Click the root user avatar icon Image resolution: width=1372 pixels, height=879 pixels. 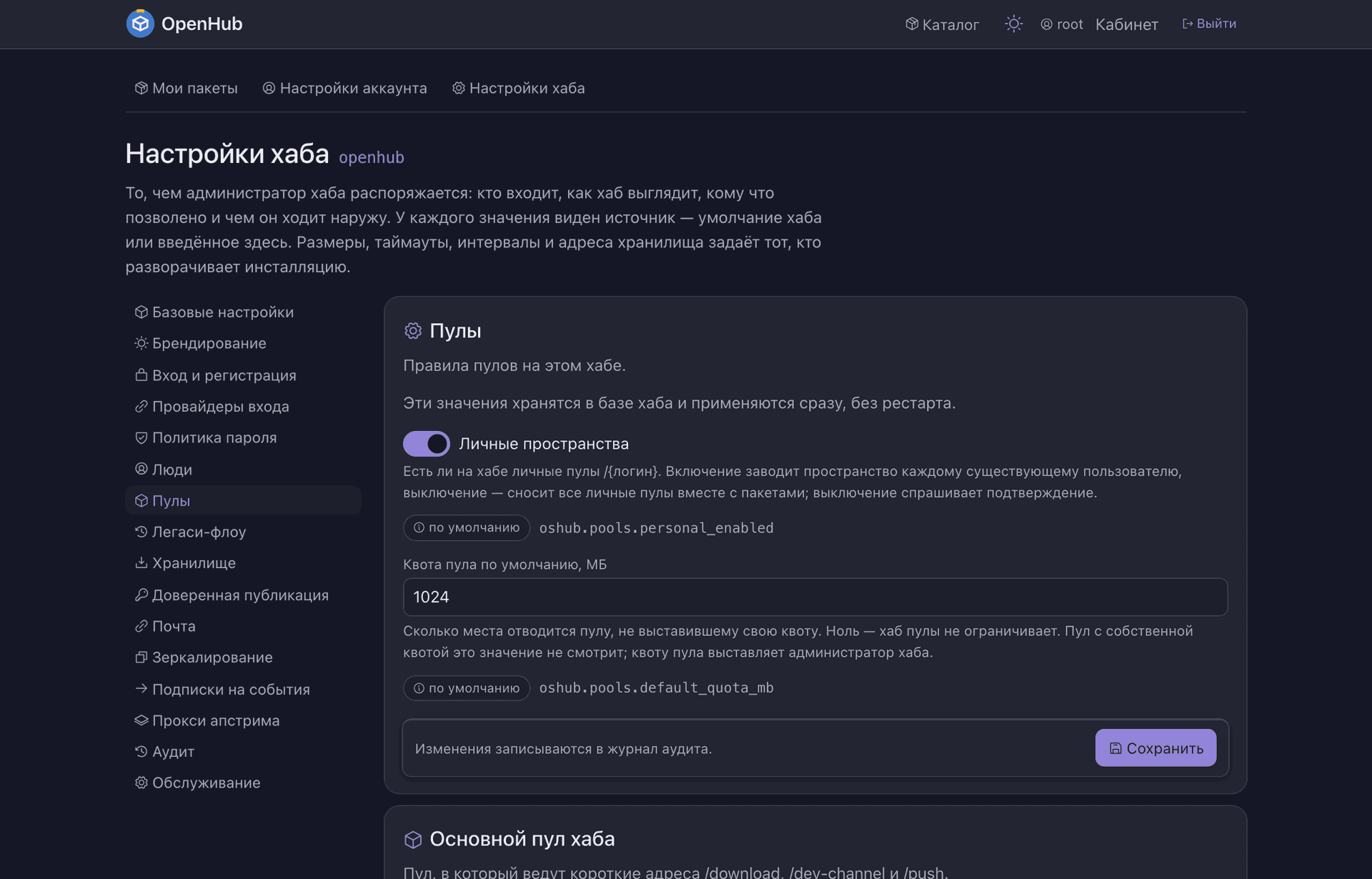pos(1046,24)
